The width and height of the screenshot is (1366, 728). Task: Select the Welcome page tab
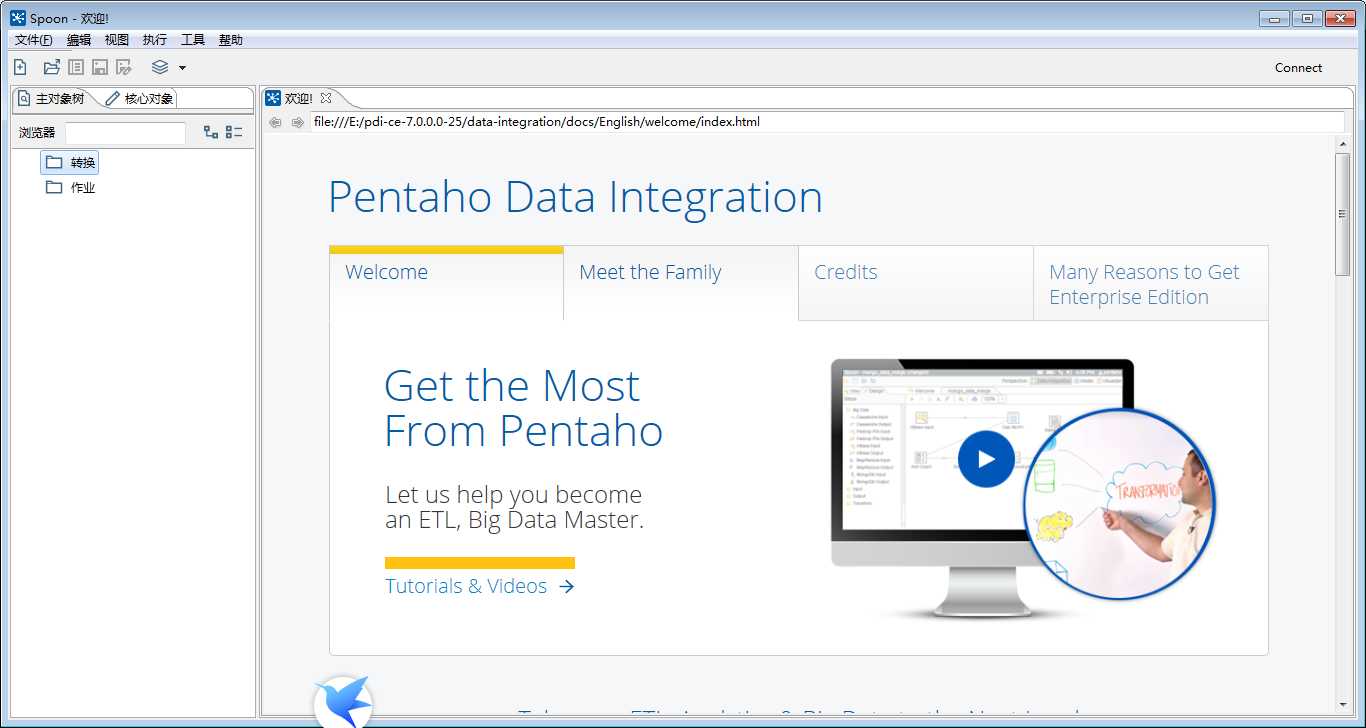446,282
